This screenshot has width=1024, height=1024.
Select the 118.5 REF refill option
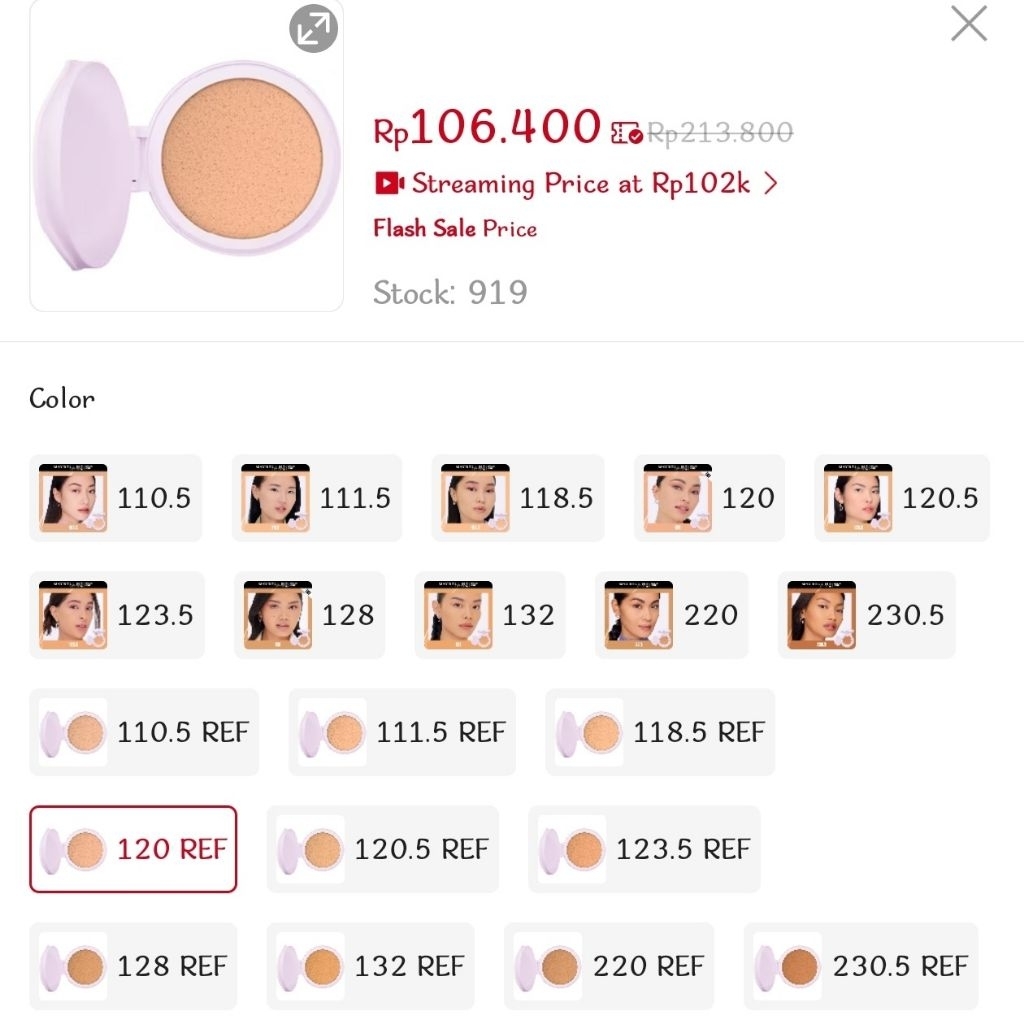(x=660, y=732)
